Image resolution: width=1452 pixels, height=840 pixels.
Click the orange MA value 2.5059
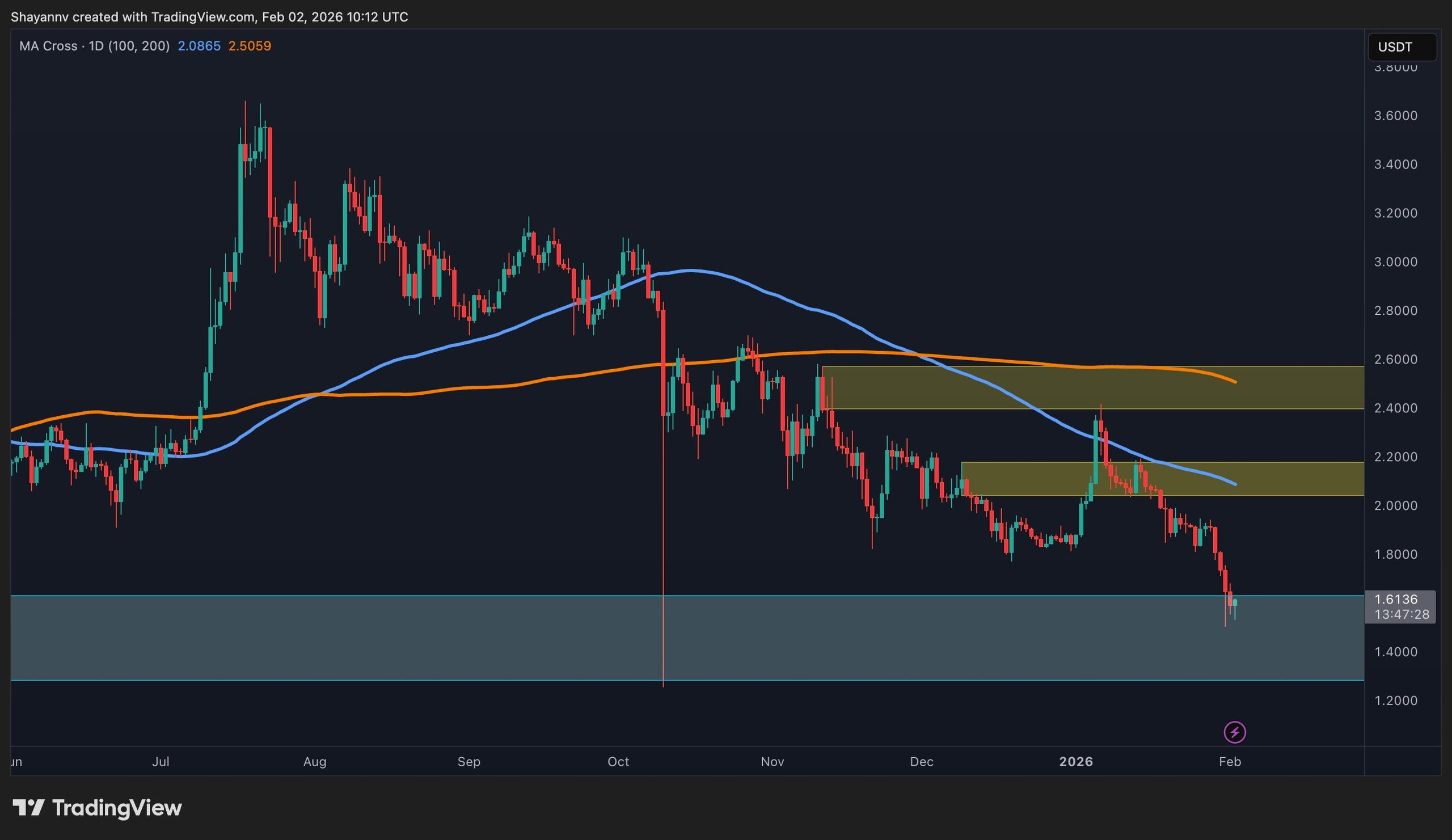[x=250, y=46]
